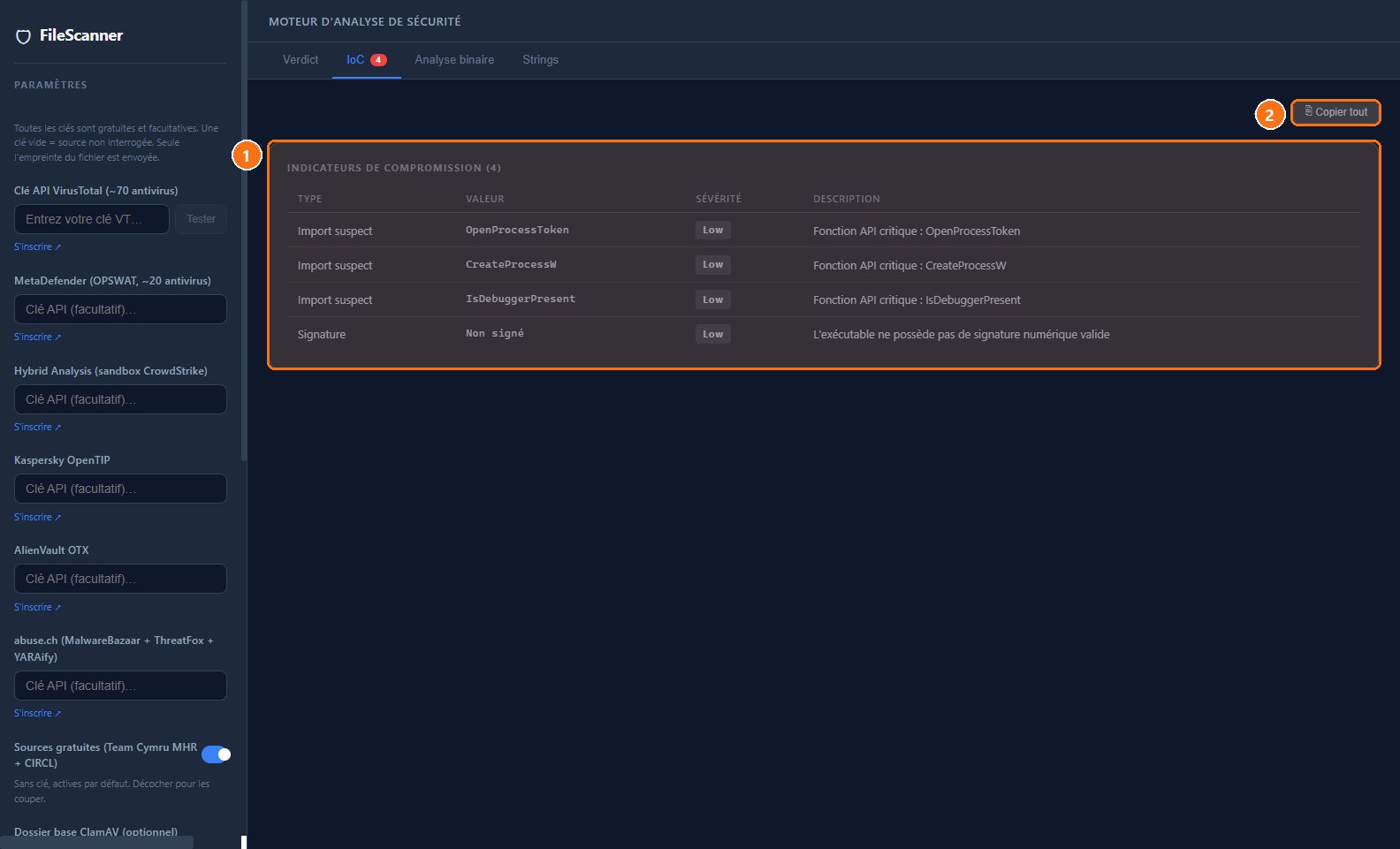
Task: Open S'inscrire link under AlienVault OTX
Action: pyautogui.click(x=37, y=607)
